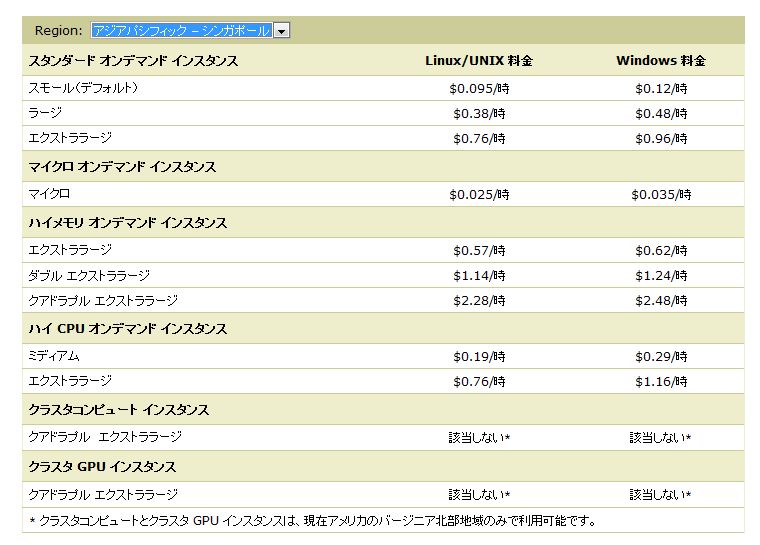Click Linux/UNIX 該当しない* in クラスタ GPU row
Viewport: 760px width, 545px height.
click(479, 495)
